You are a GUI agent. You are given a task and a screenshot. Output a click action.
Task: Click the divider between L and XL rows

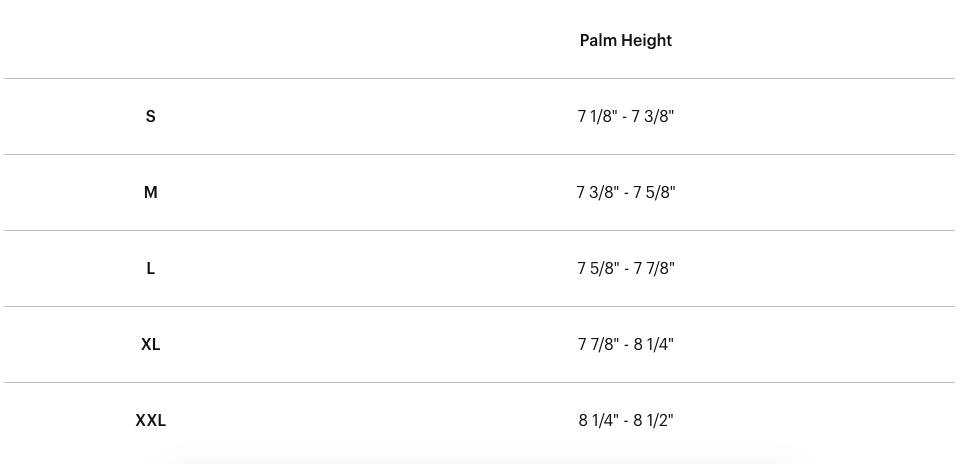coord(480,306)
